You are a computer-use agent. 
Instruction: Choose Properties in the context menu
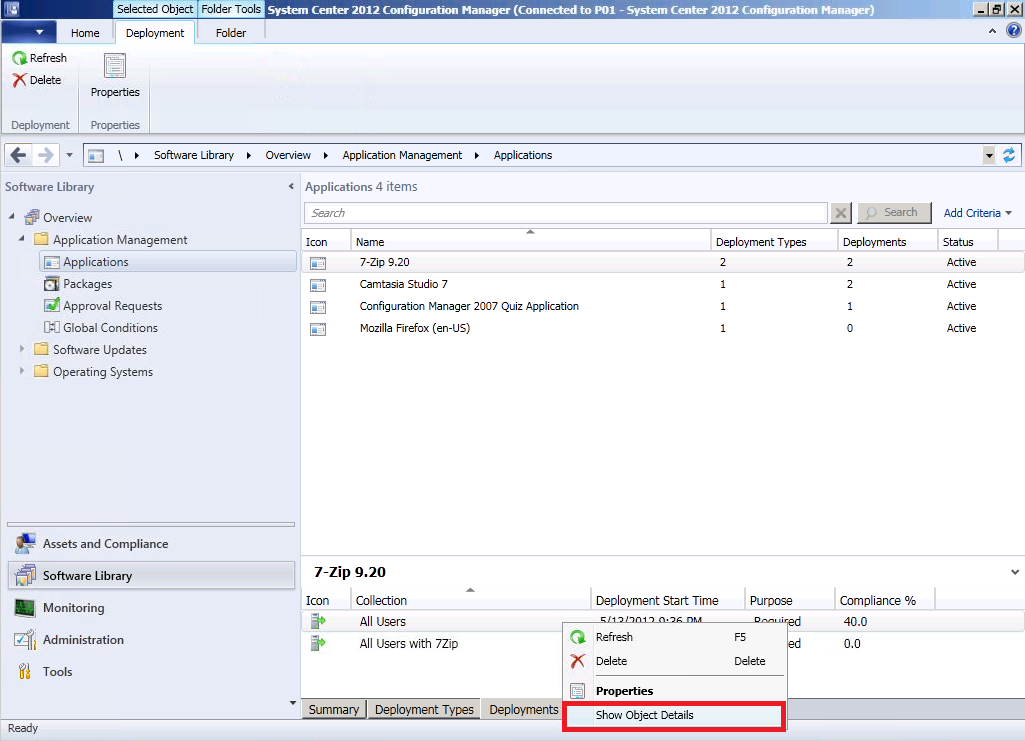pyautogui.click(x=675, y=691)
